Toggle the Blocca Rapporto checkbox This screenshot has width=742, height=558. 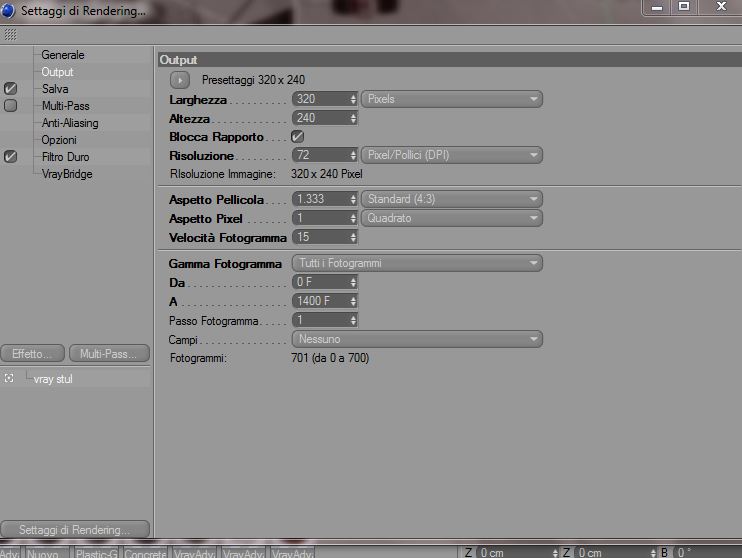(298, 137)
